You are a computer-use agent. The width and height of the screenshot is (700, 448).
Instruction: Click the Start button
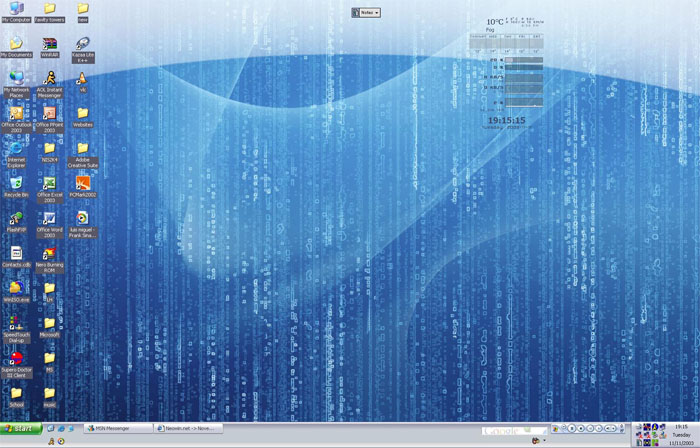pos(21,428)
